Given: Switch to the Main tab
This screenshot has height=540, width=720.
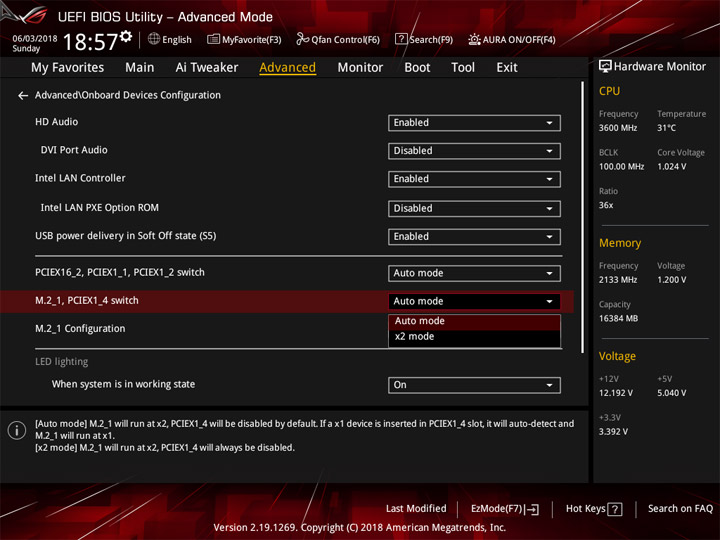Looking at the screenshot, I should click(x=140, y=68).
